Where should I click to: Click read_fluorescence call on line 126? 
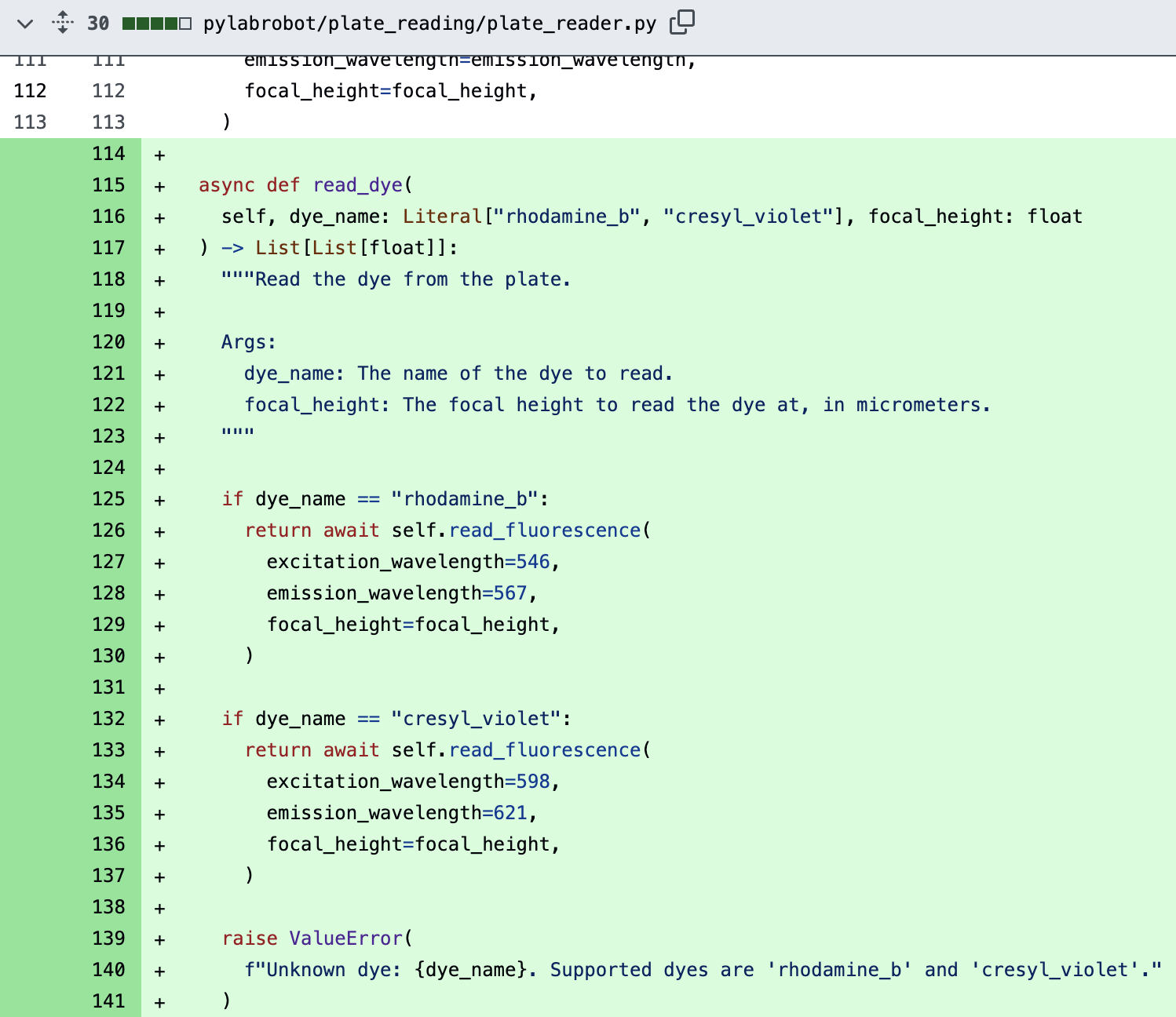545,530
